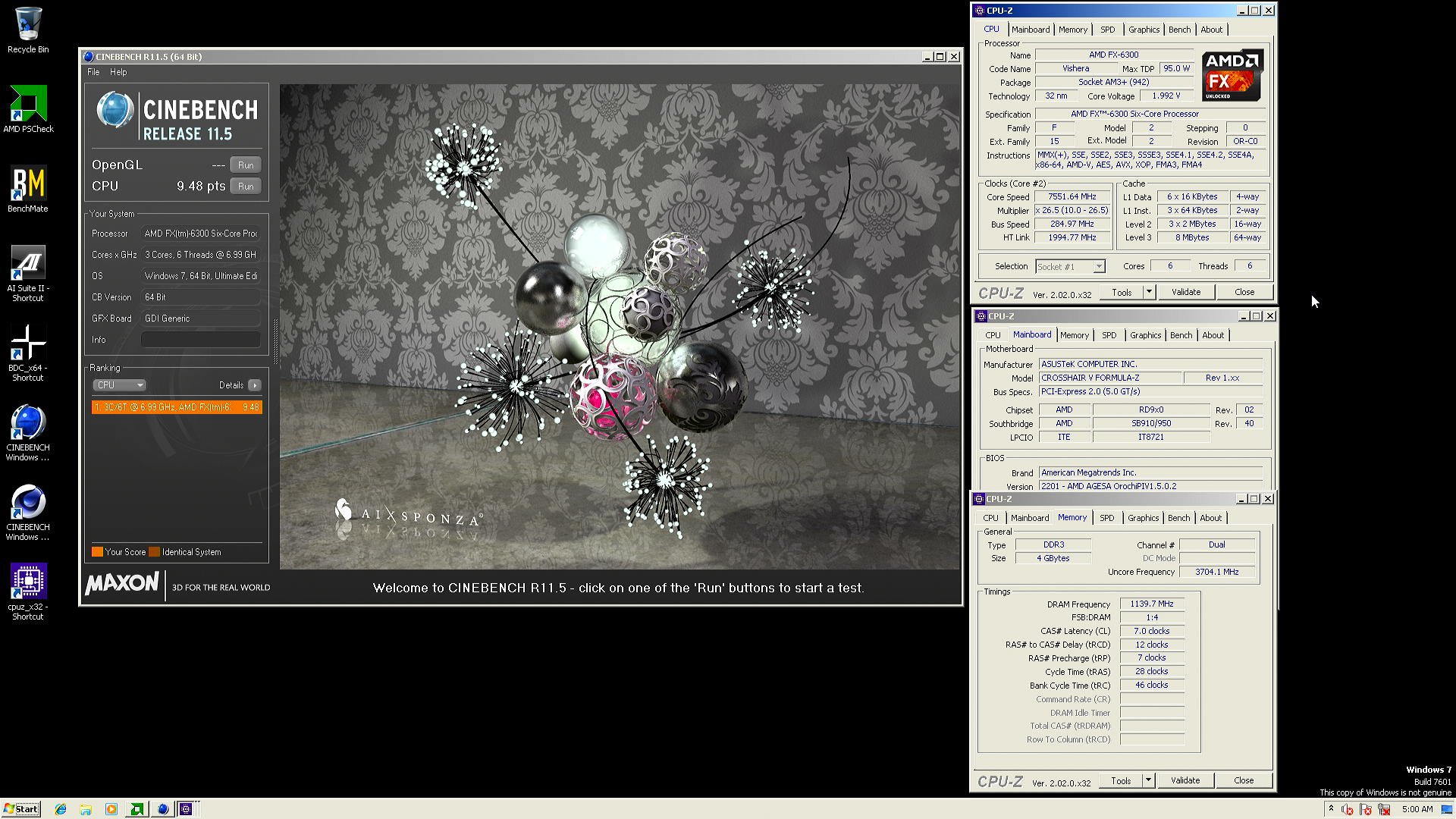Click the 1.992 V core voltage value

pos(1166,96)
